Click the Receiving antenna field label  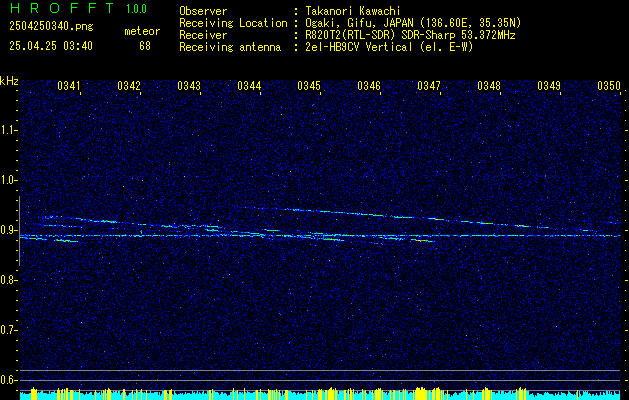click(230, 47)
